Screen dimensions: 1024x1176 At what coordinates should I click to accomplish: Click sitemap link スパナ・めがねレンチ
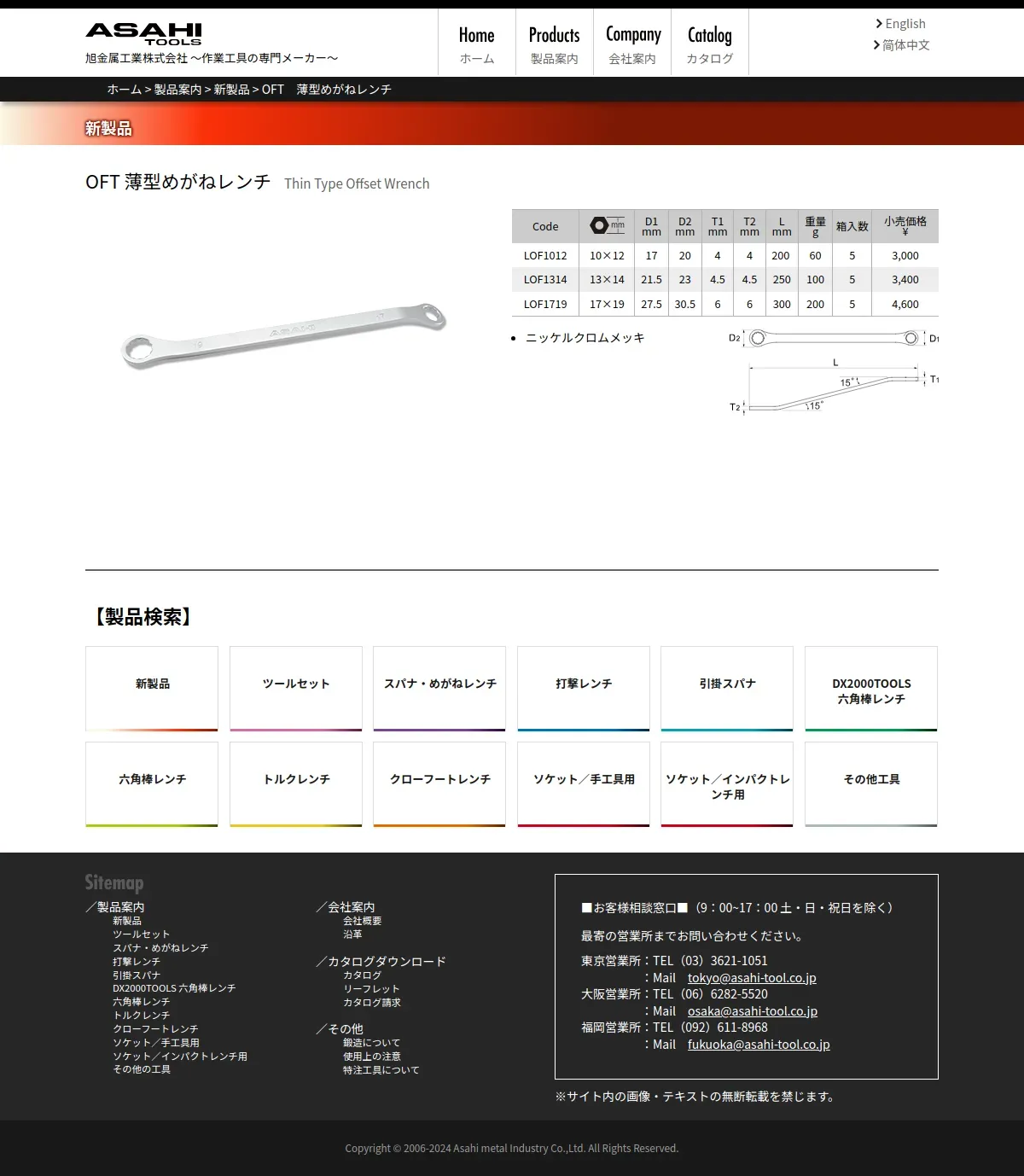click(x=160, y=948)
